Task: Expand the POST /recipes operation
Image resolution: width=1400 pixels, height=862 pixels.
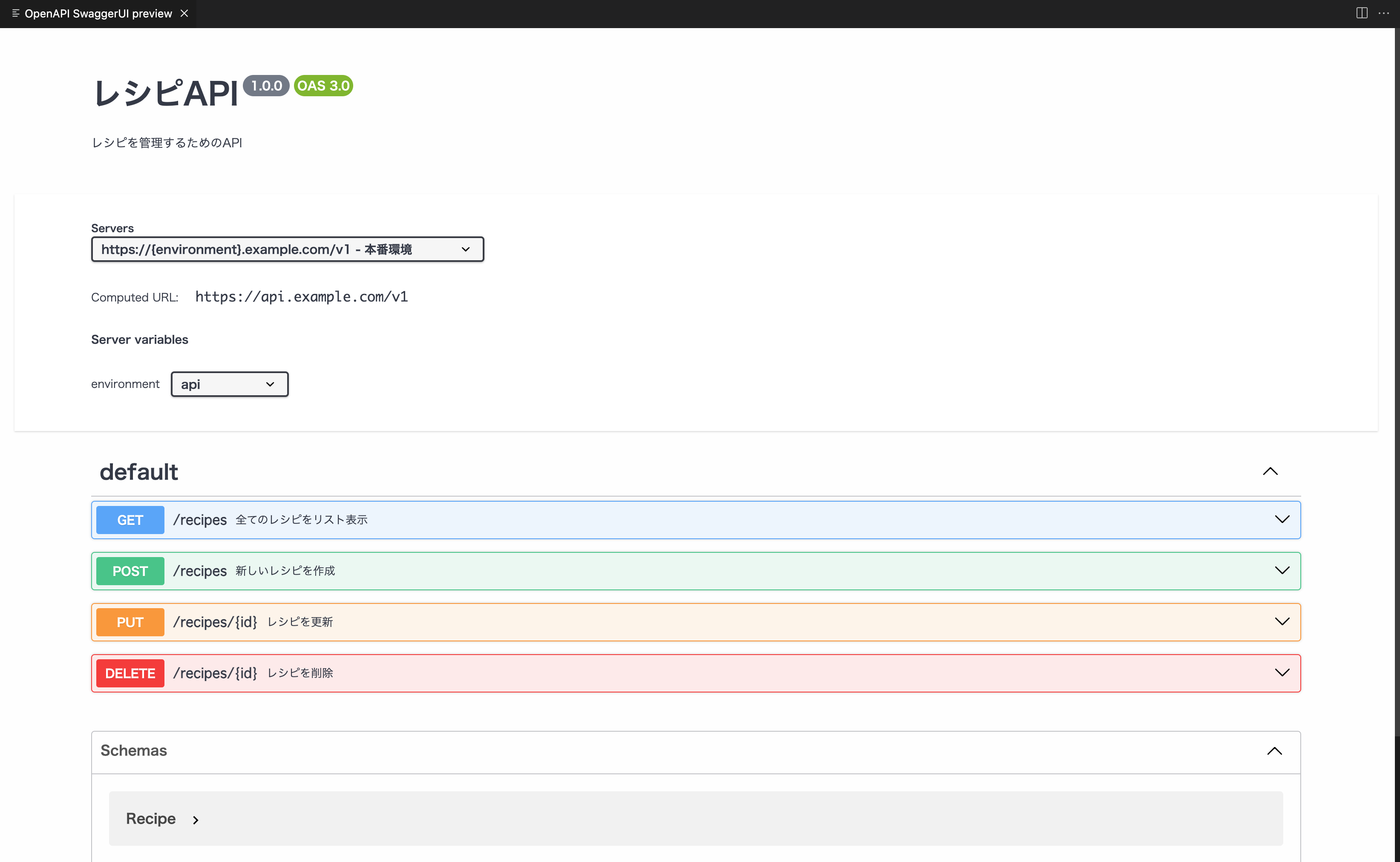Action: coord(1282,571)
